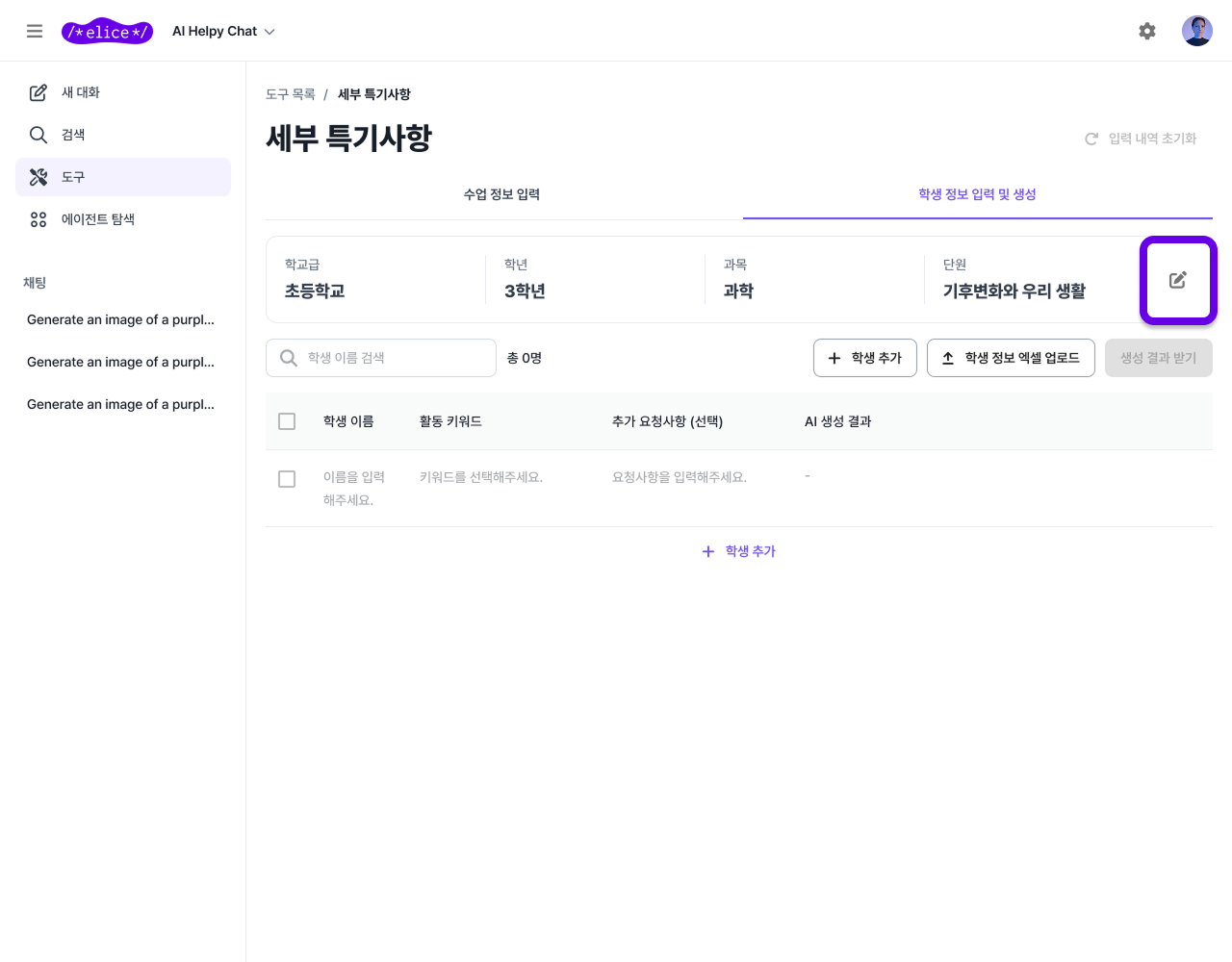Switch to the 수업 정보 입력 tab
This screenshot has height=962, width=1232.
[501, 194]
